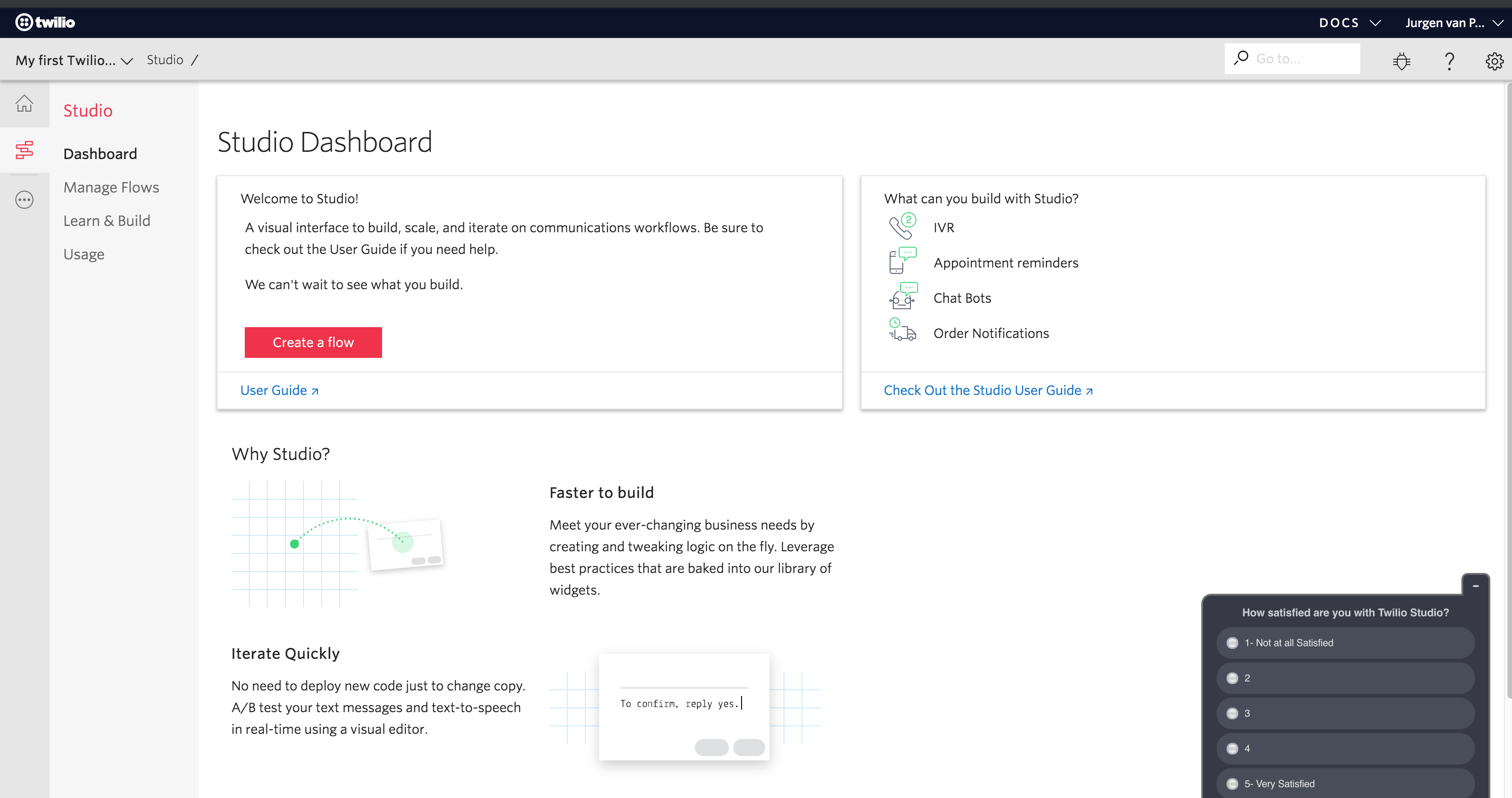The height and width of the screenshot is (798, 1512).
Task: Click the 'Order Notifications' text
Action: click(991, 333)
